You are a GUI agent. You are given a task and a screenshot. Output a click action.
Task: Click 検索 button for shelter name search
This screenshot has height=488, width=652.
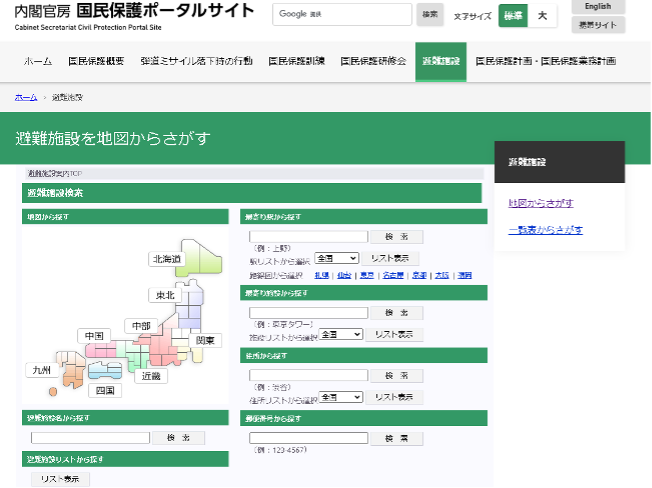(x=178, y=438)
